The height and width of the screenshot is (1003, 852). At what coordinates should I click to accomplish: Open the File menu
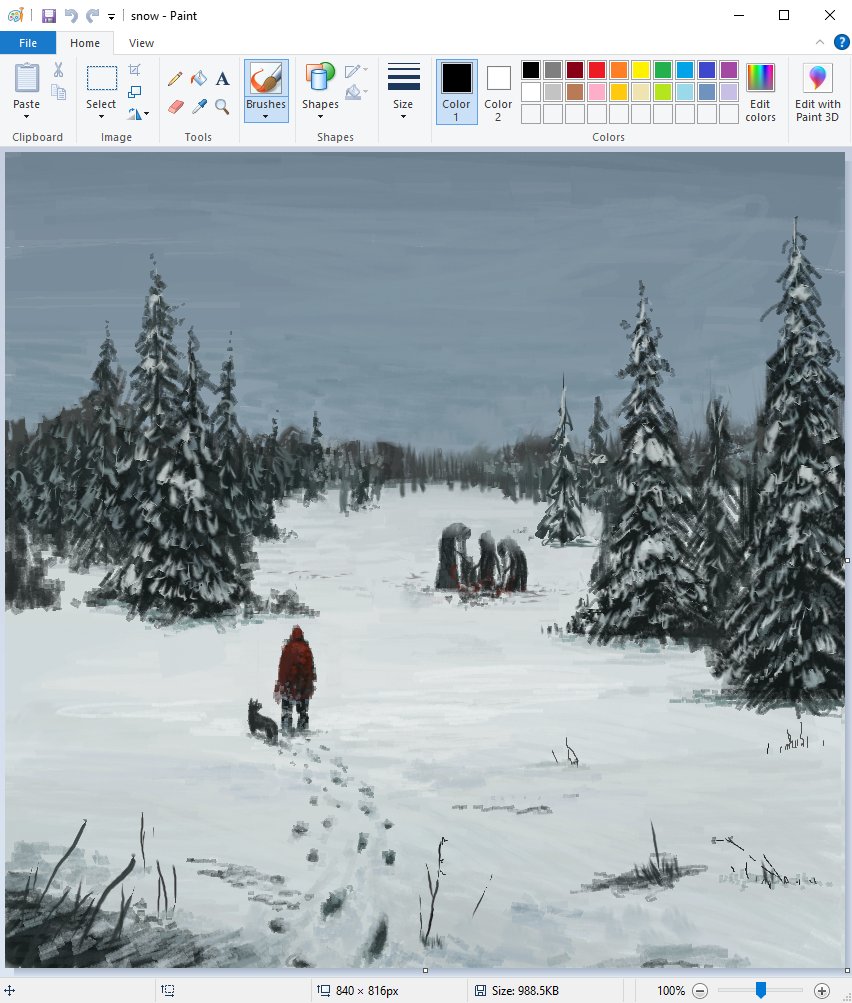coord(28,43)
